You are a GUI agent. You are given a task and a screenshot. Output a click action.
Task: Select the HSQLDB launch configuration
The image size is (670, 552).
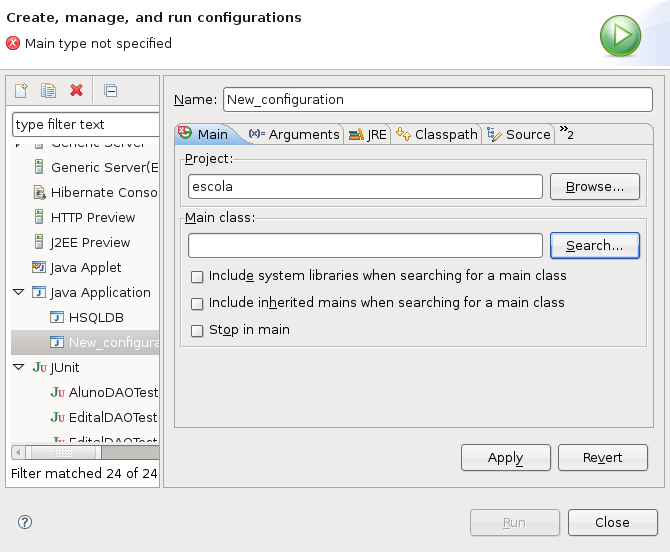(95, 317)
